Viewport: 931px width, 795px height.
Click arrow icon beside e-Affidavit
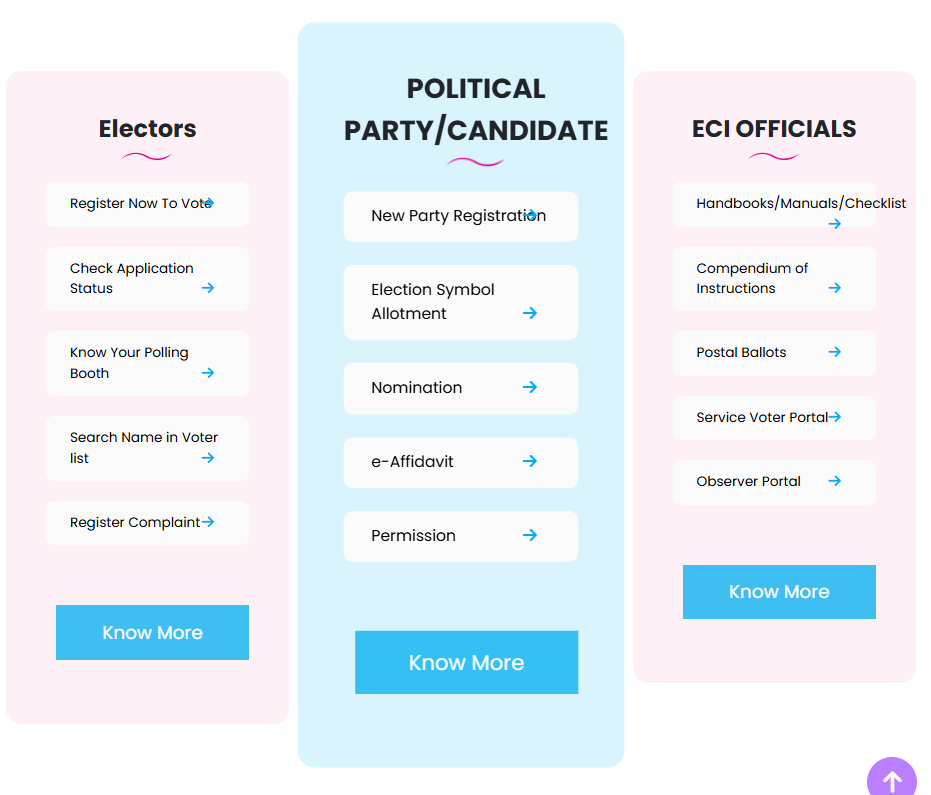click(530, 461)
